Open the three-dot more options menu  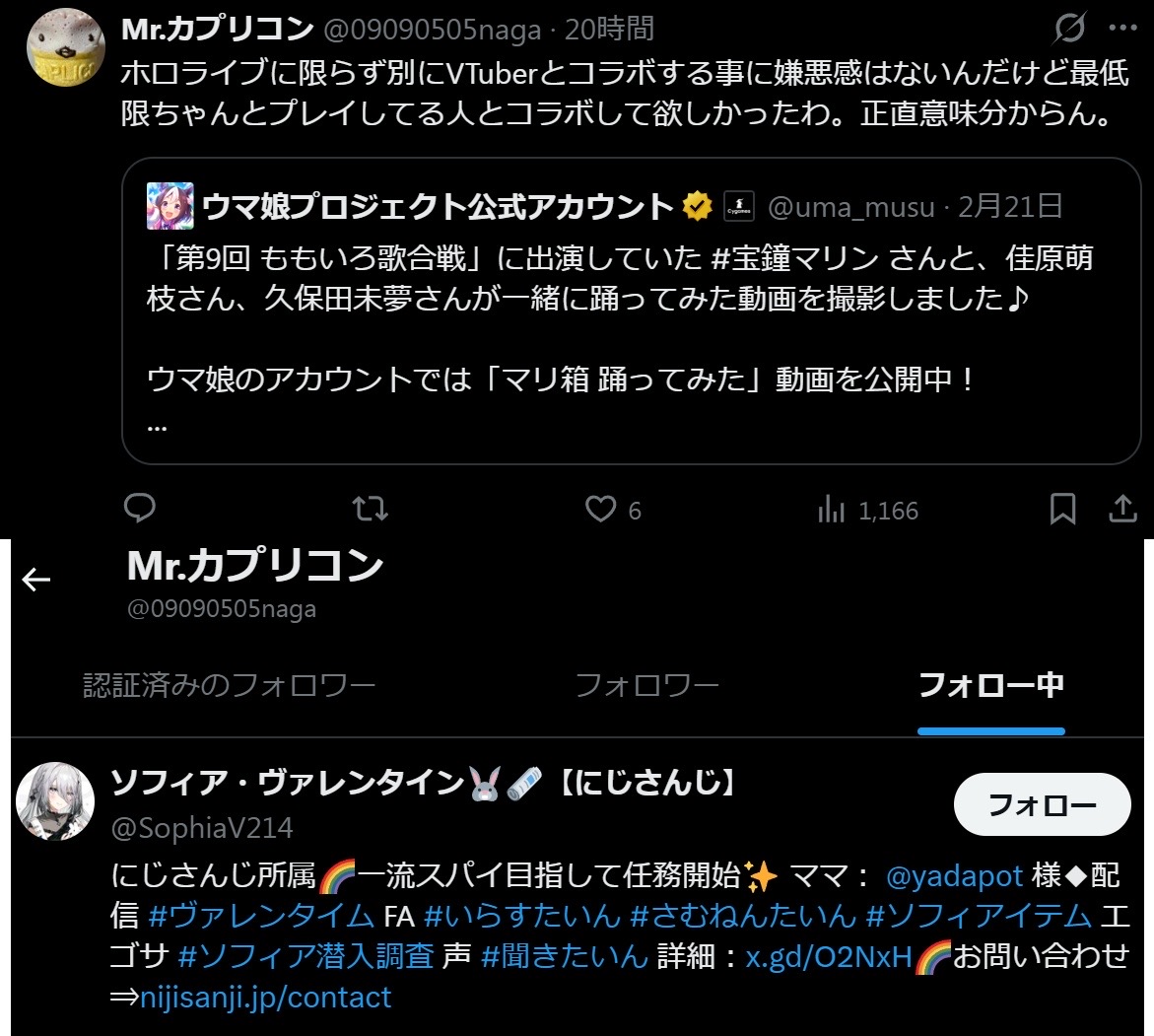[x=1123, y=28]
